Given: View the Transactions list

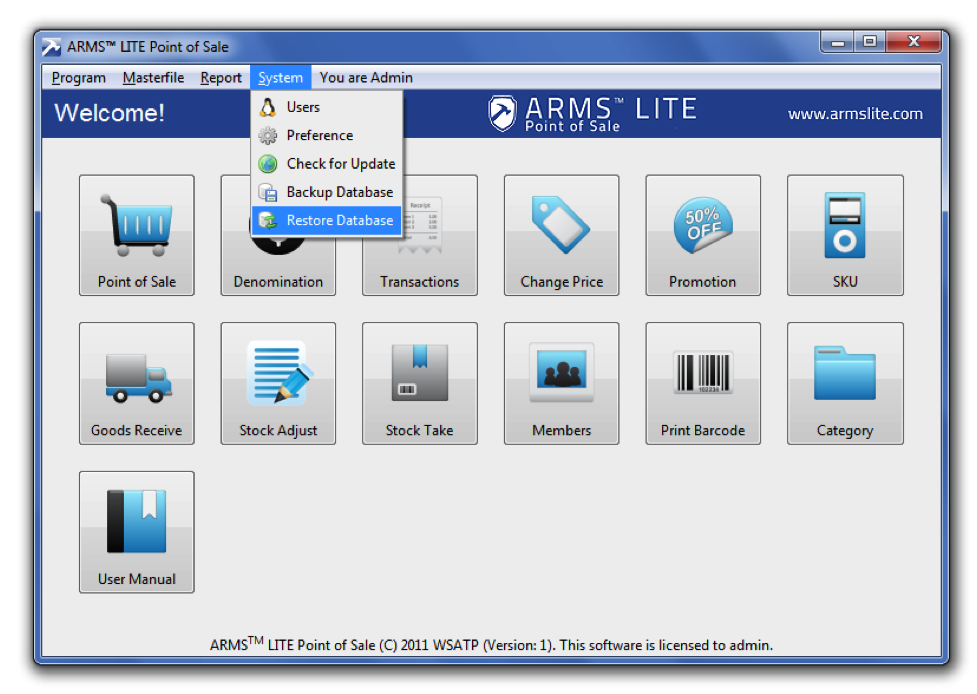Looking at the screenshot, I should 420,235.
